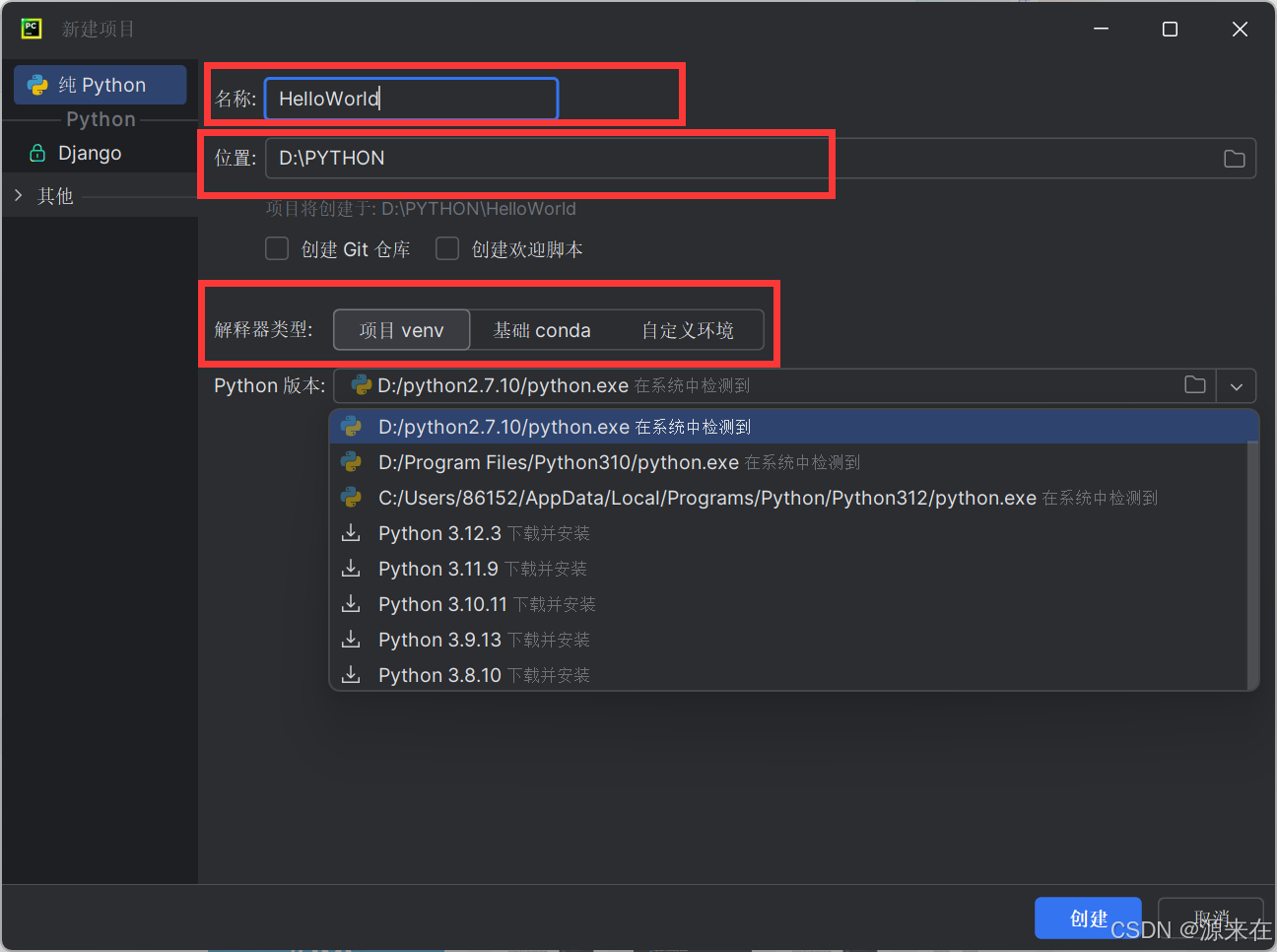
Task: Click the 位置 field showing D:\PYTHON
Action: (760, 158)
